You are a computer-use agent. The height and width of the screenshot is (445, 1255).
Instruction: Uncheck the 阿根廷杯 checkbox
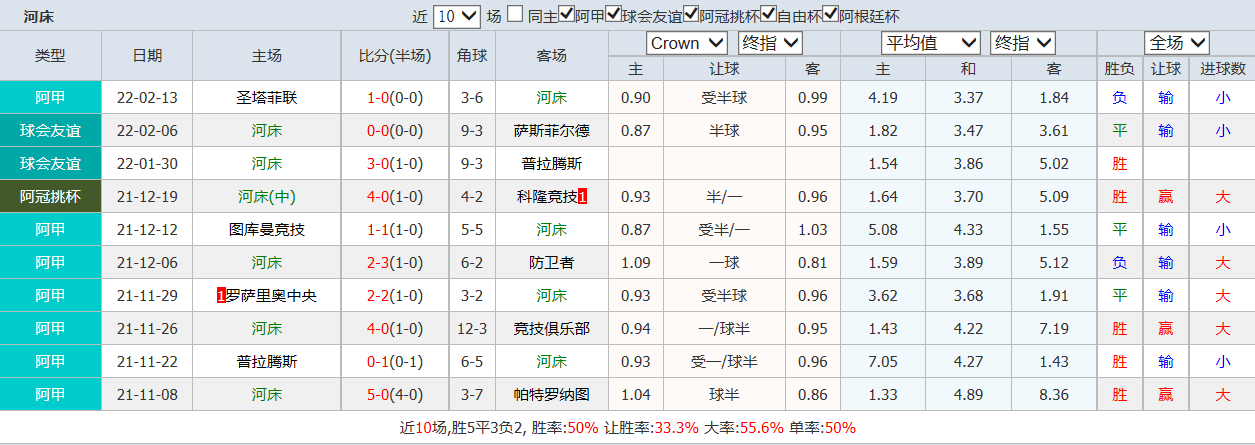pos(830,15)
